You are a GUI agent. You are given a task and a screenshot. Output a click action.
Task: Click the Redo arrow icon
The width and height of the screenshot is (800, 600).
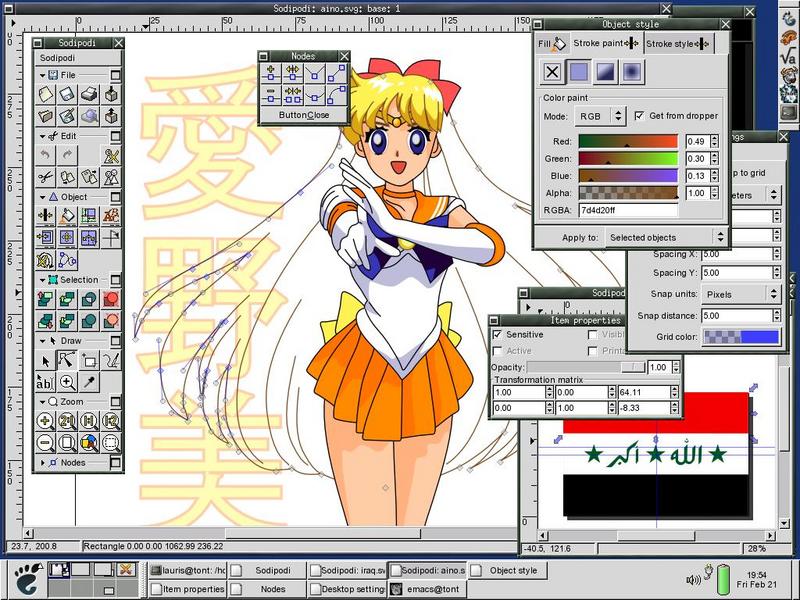pos(67,155)
